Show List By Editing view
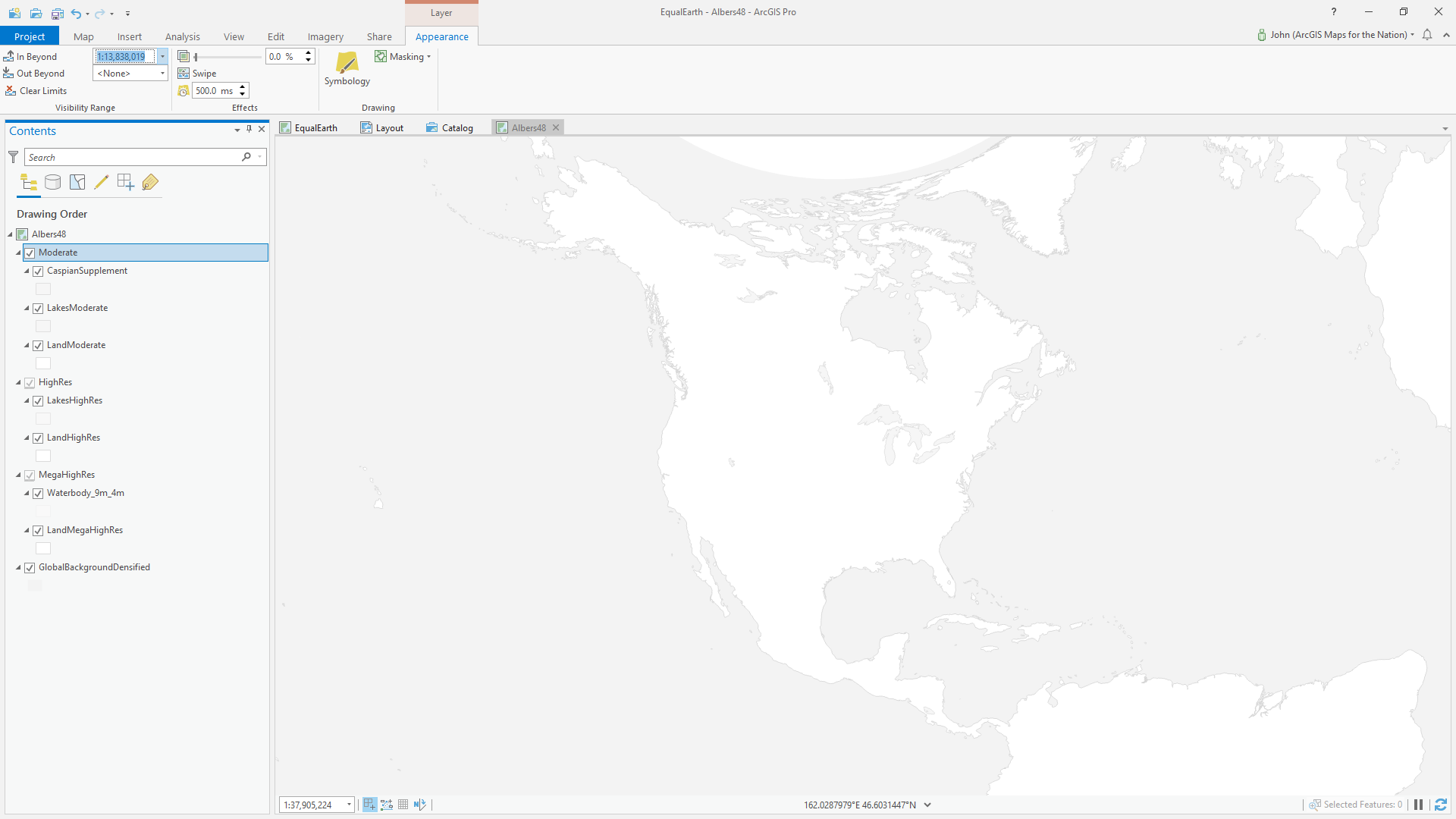This screenshot has height=819, width=1456. click(102, 182)
